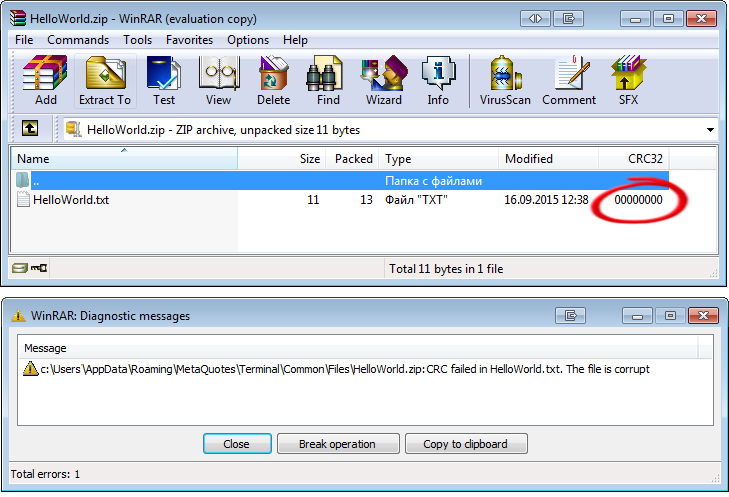The height and width of the screenshot is (497, 729).
Task: Open the File menu
Action: [x=24, y=40]
